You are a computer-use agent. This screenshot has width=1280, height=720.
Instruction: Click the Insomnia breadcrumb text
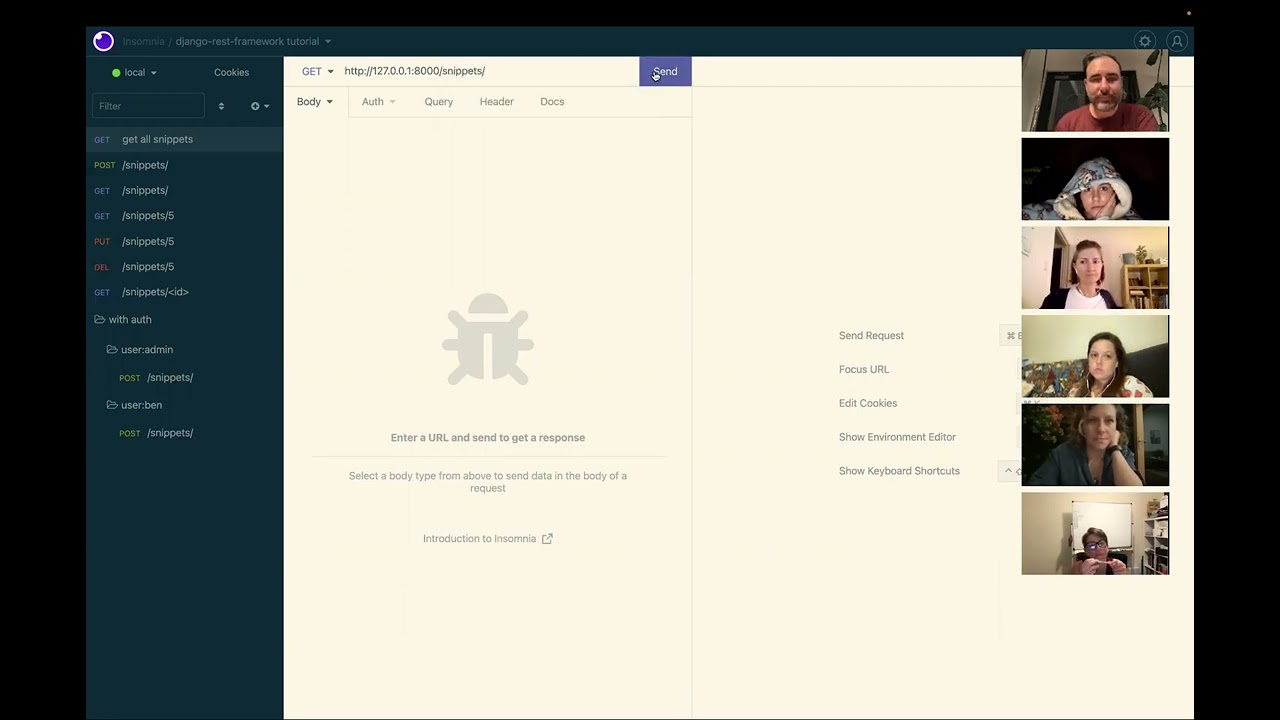(143, 41)
